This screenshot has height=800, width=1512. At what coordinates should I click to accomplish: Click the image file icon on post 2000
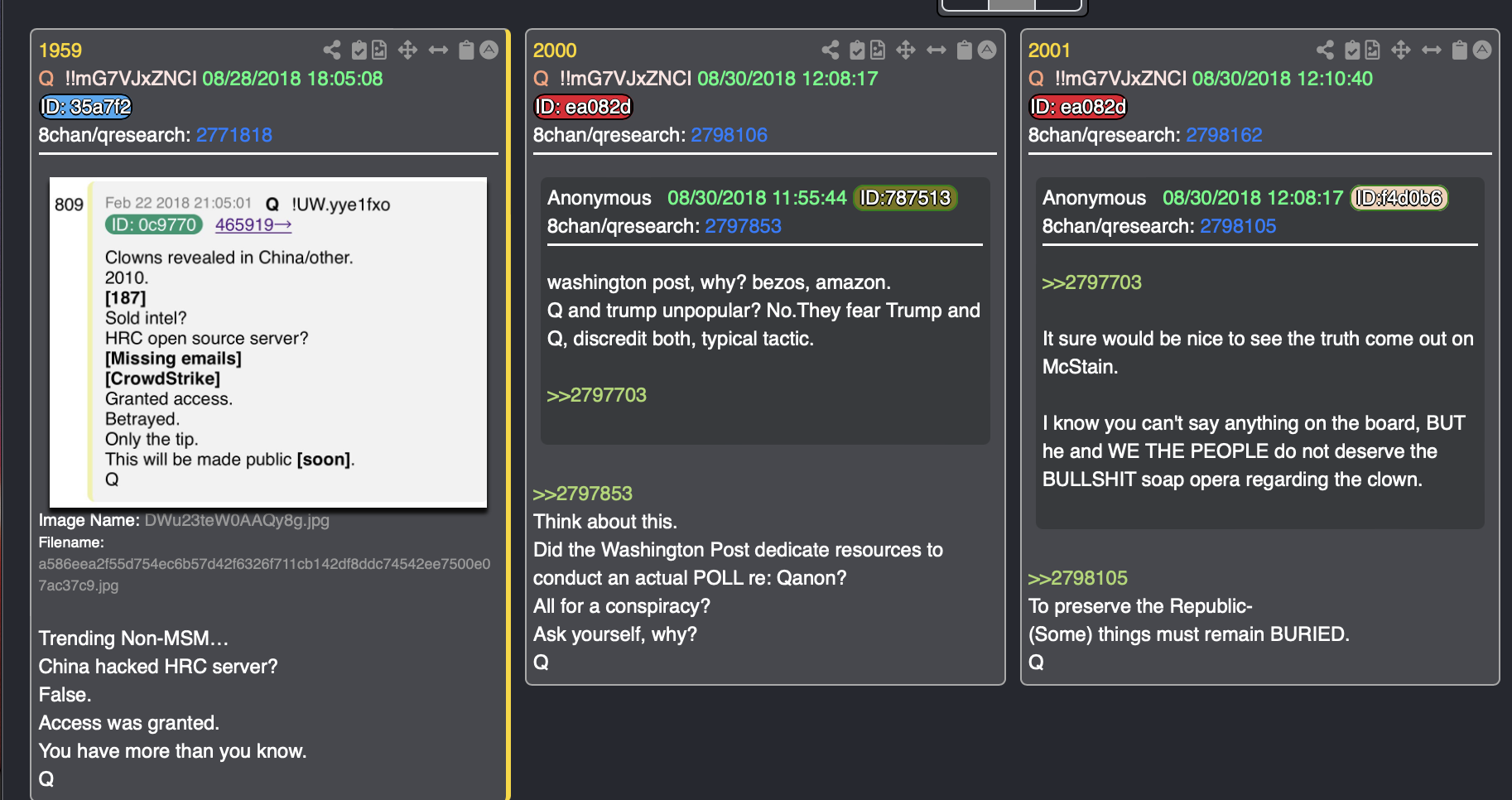tap(878, 51)
